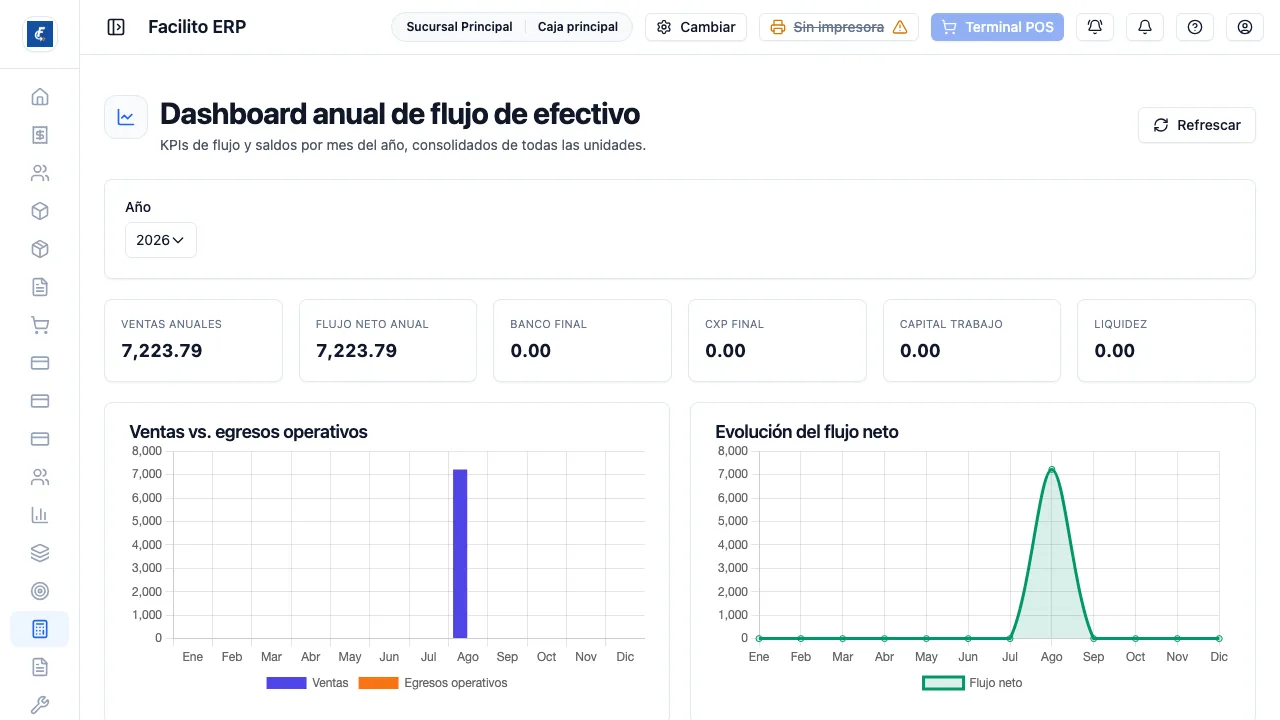The width and height of the screenshot is (1280, 720).
Task: Open the Año dropdown showing 2026
Action: click(161, 240)
